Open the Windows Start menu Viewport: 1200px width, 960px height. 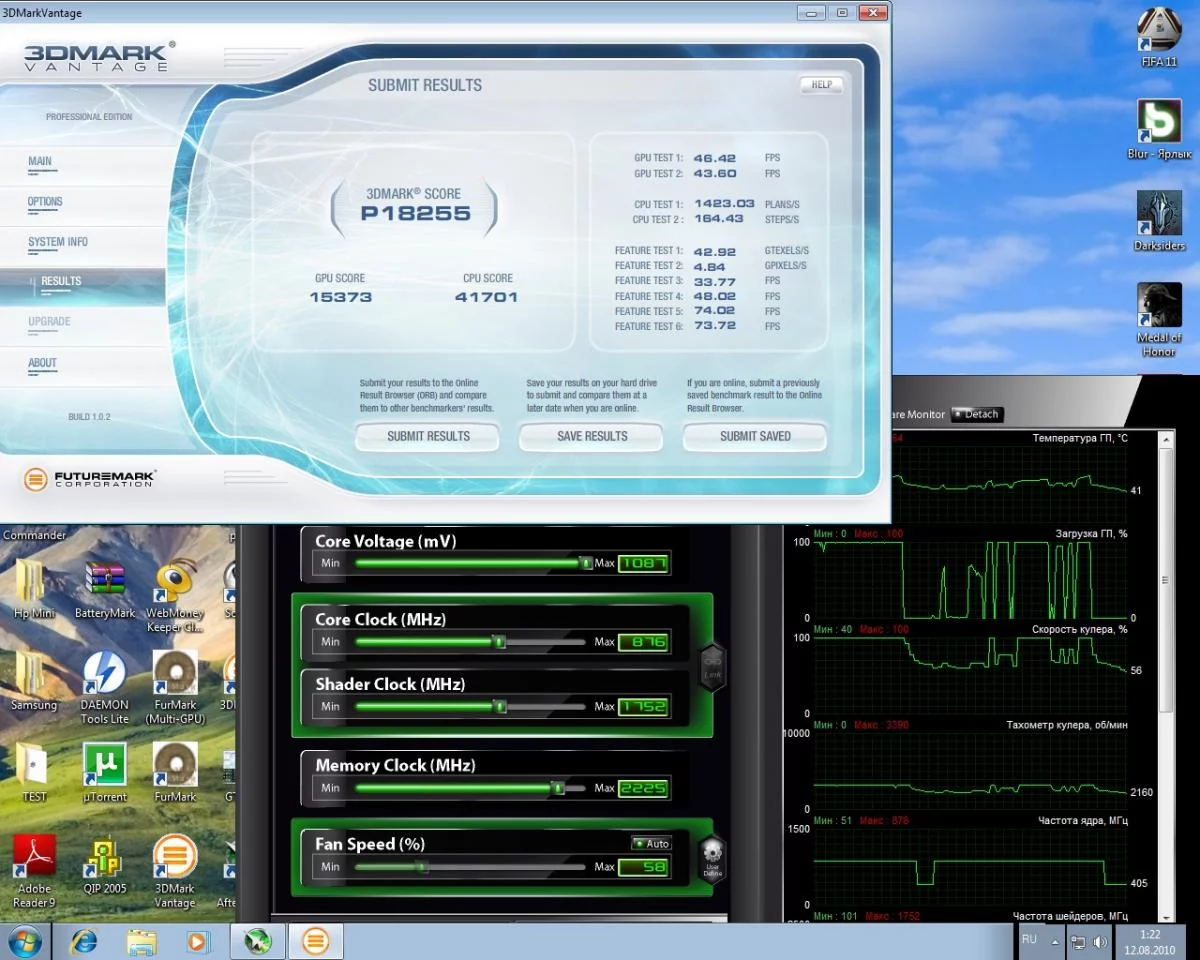(x=24, y=941)
